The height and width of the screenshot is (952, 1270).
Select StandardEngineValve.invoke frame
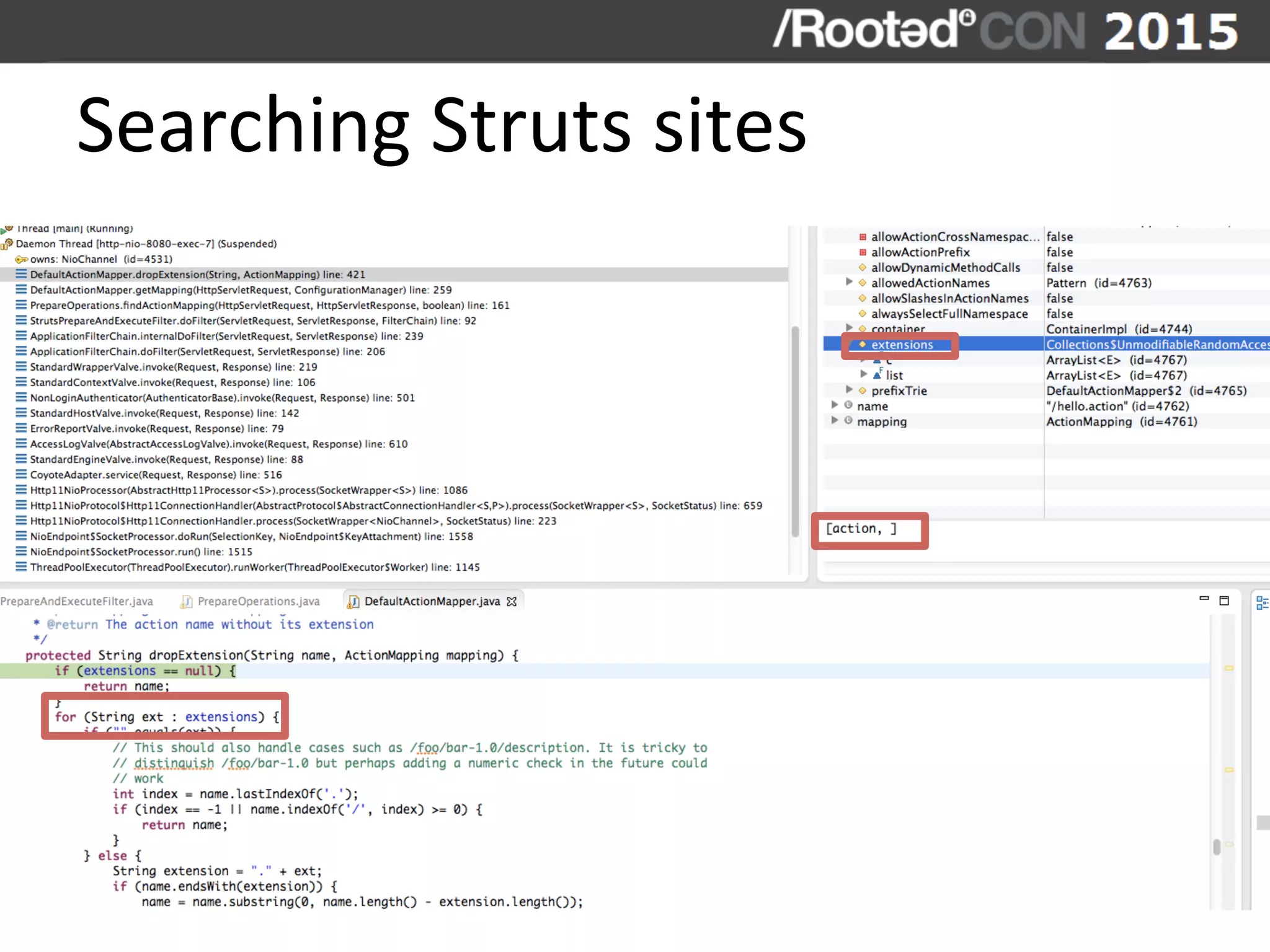[x=166, y=460]
